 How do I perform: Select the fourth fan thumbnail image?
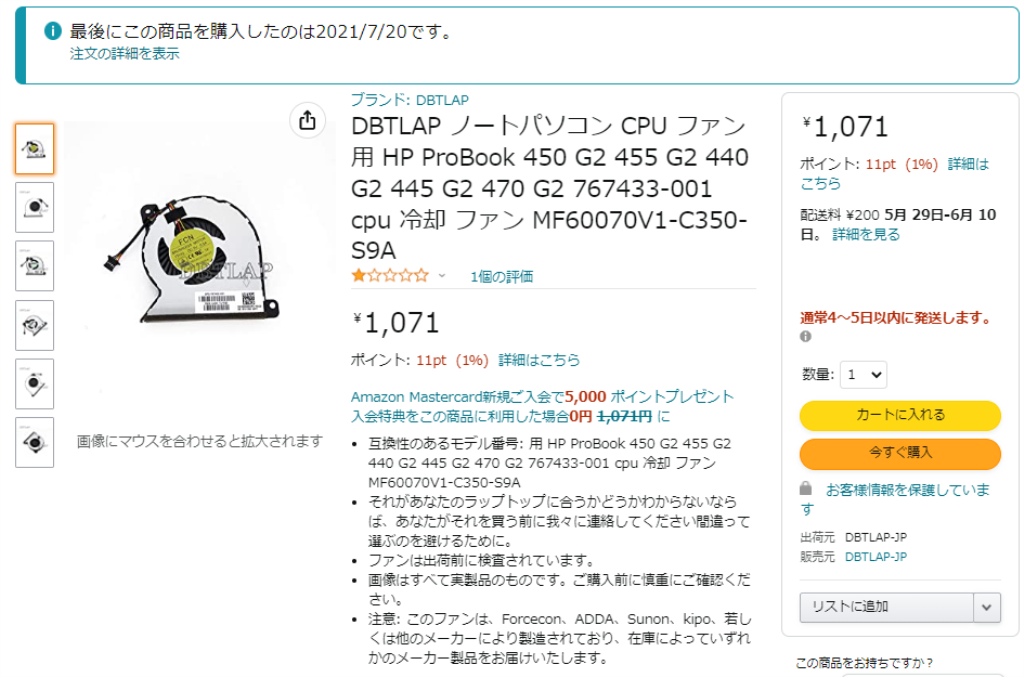tap(35, 325)
